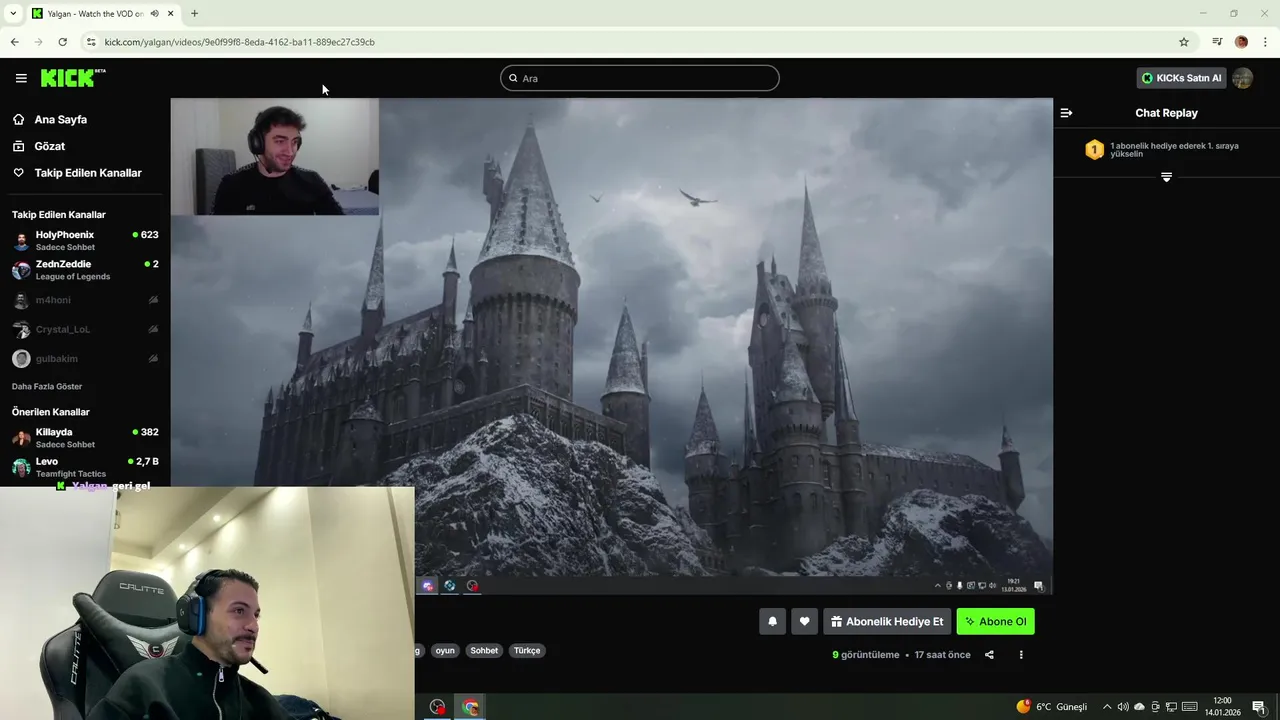Click the 17 saat önce timestamp
This screenshot has height=720, width=1280.
(942, 655)
